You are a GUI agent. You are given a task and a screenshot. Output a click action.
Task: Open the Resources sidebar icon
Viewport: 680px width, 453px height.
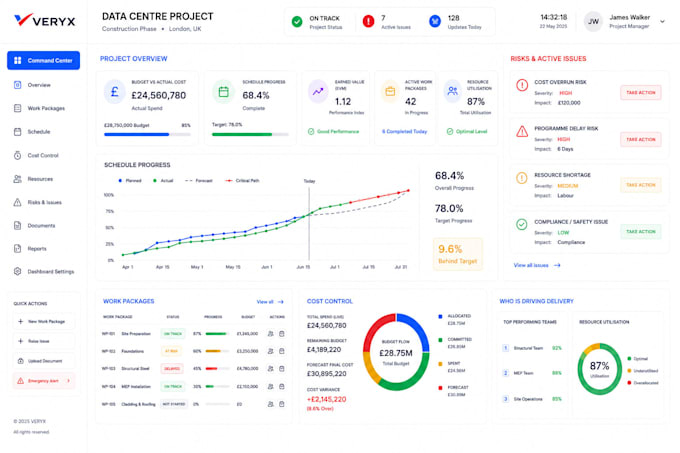pyautogui.click(x=17, y=179)
